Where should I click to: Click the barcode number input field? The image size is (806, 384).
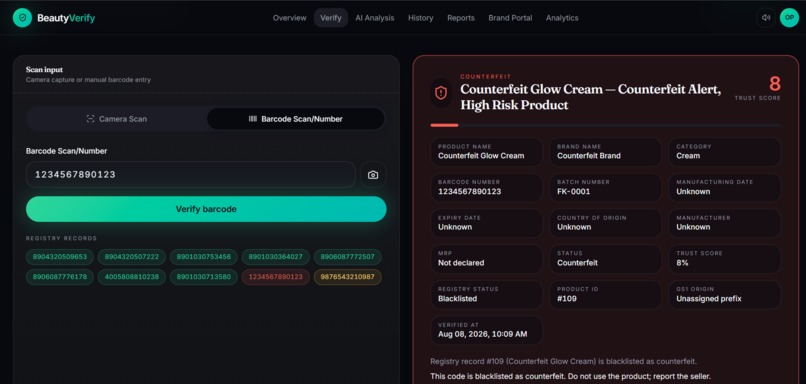click(191, 175)
